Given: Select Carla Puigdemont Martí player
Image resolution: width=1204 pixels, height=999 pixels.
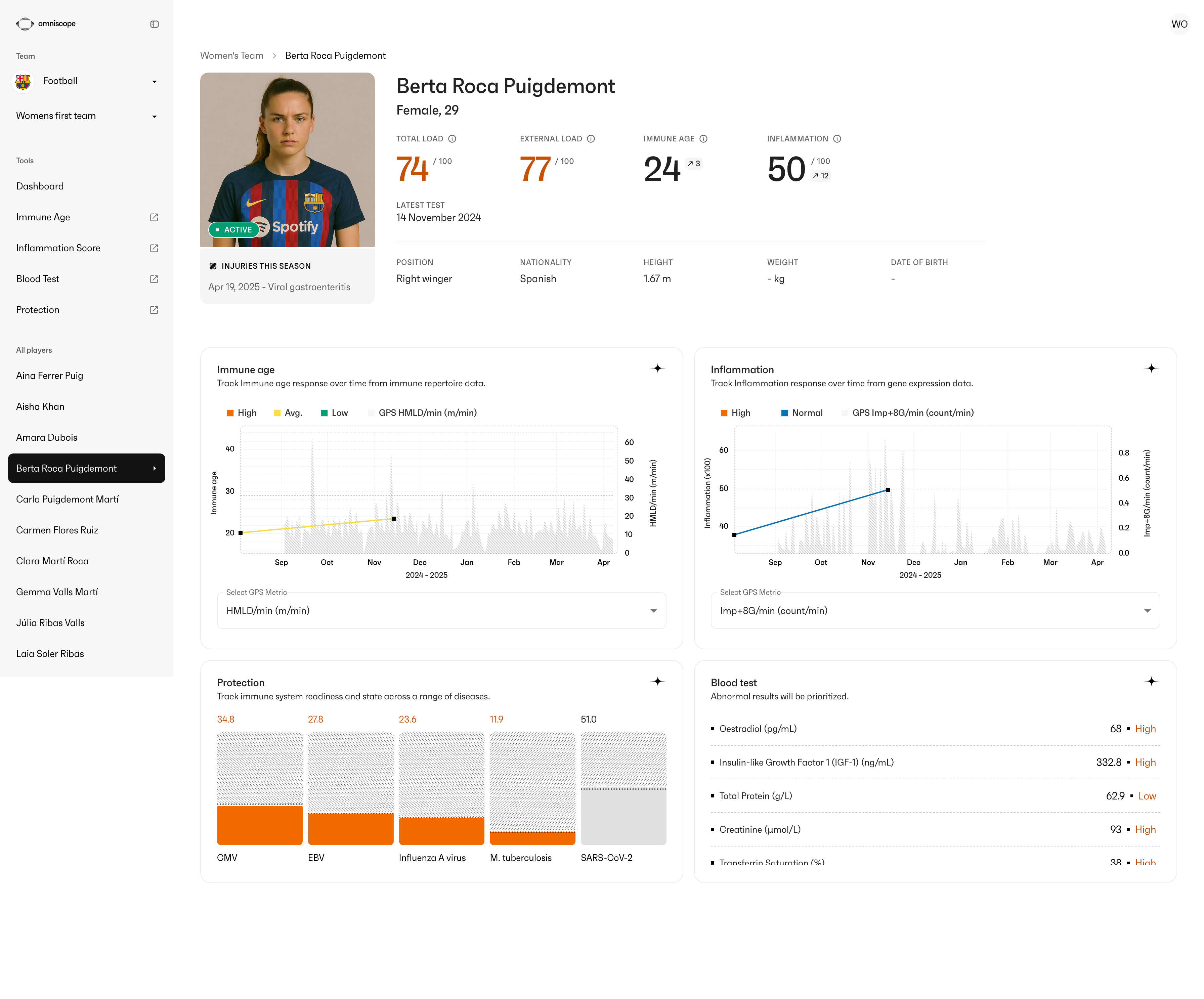Looking at the screenshot, I should pos(67,499).
